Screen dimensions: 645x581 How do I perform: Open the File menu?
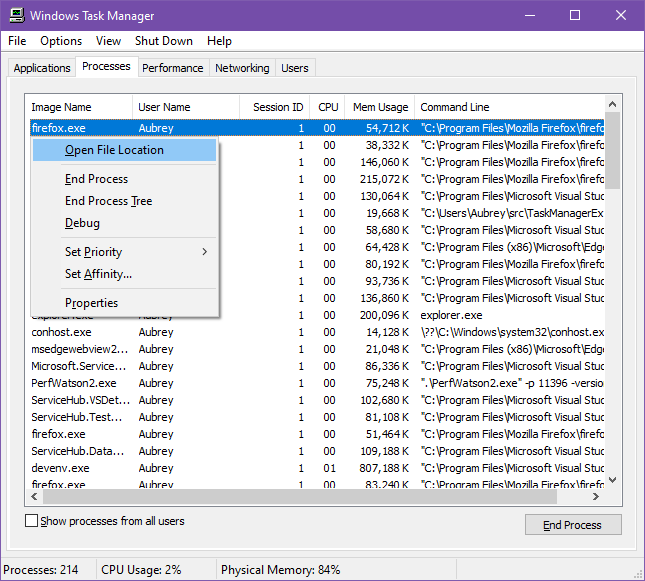tap(17, 41)
